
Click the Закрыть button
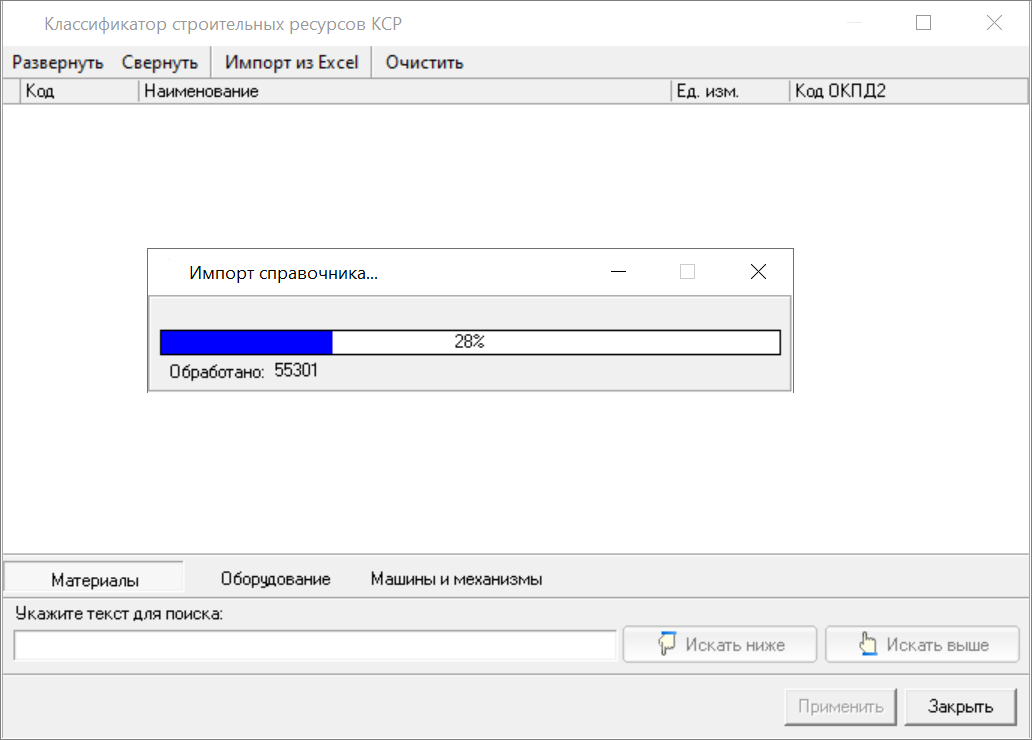(x=960, y=707)
